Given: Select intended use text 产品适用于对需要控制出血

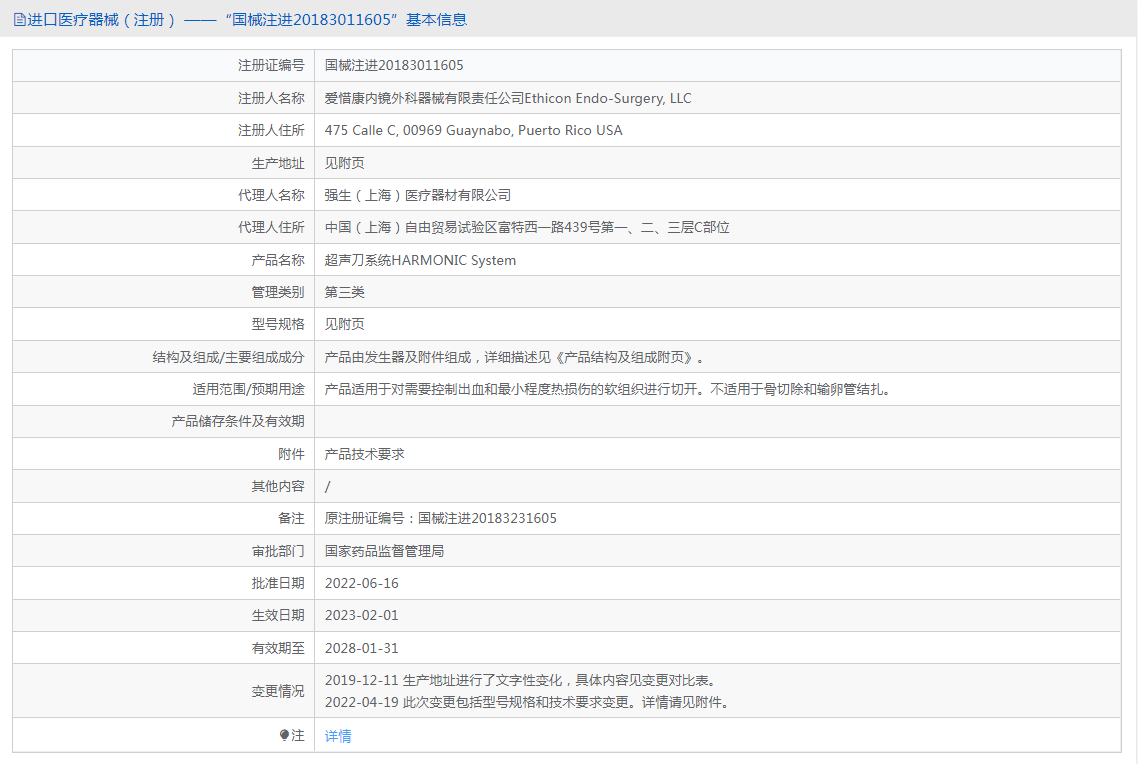Looking at the screenshot, I should click(404, 389).
